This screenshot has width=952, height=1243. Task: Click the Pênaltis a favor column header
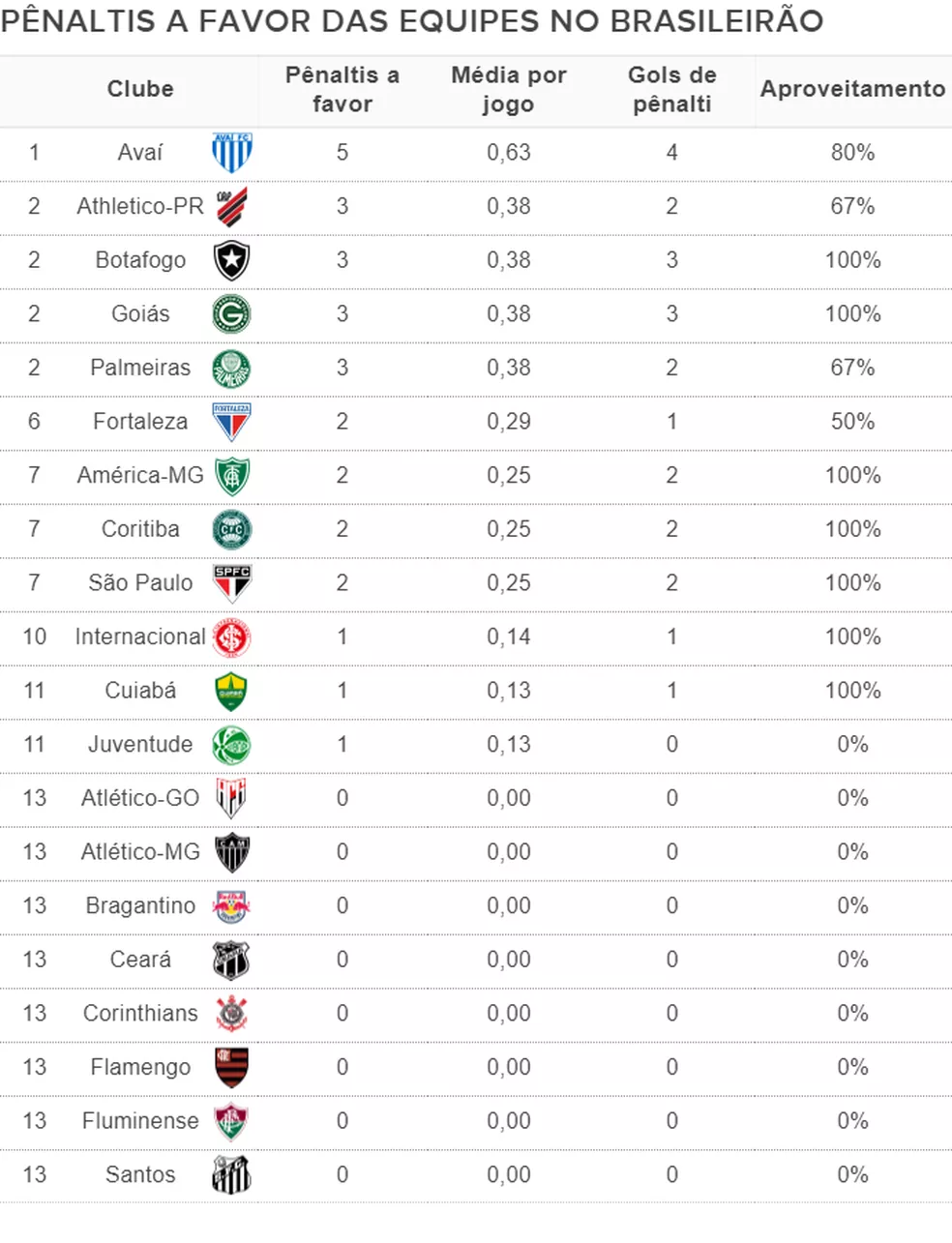(x=342, y=89)
